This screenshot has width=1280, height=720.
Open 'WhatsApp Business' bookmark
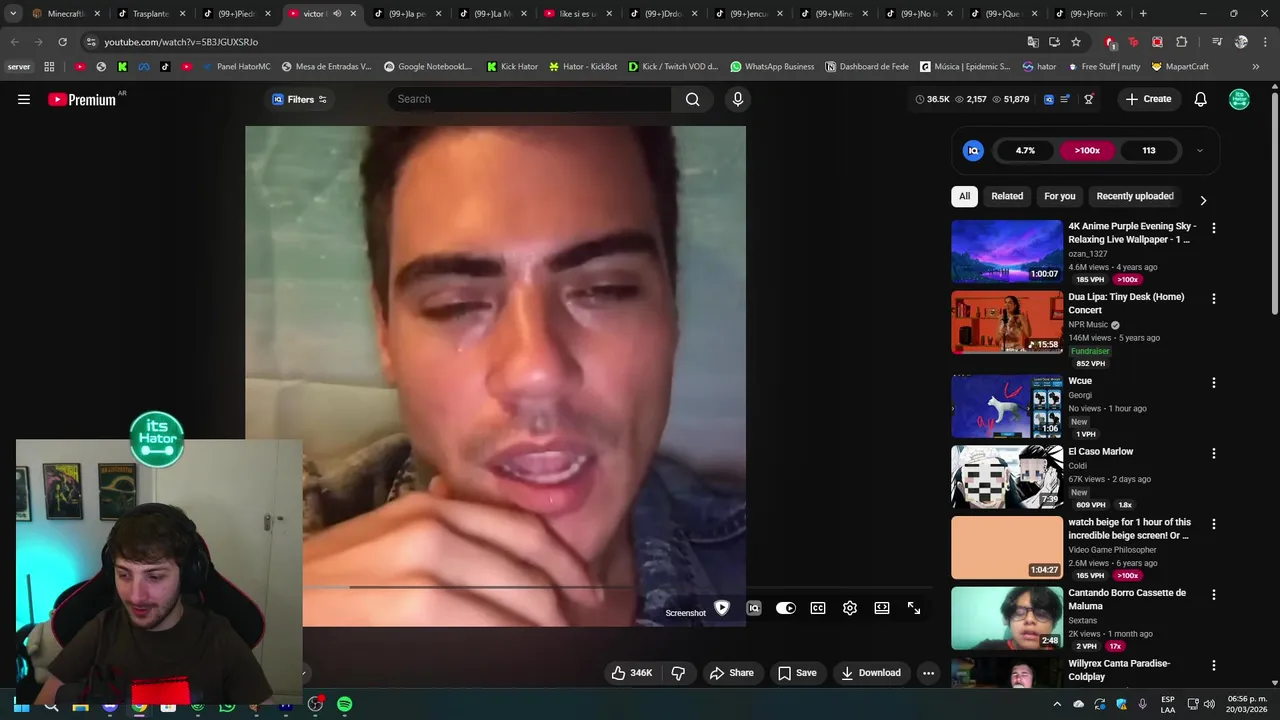click(x=772, y=67)
